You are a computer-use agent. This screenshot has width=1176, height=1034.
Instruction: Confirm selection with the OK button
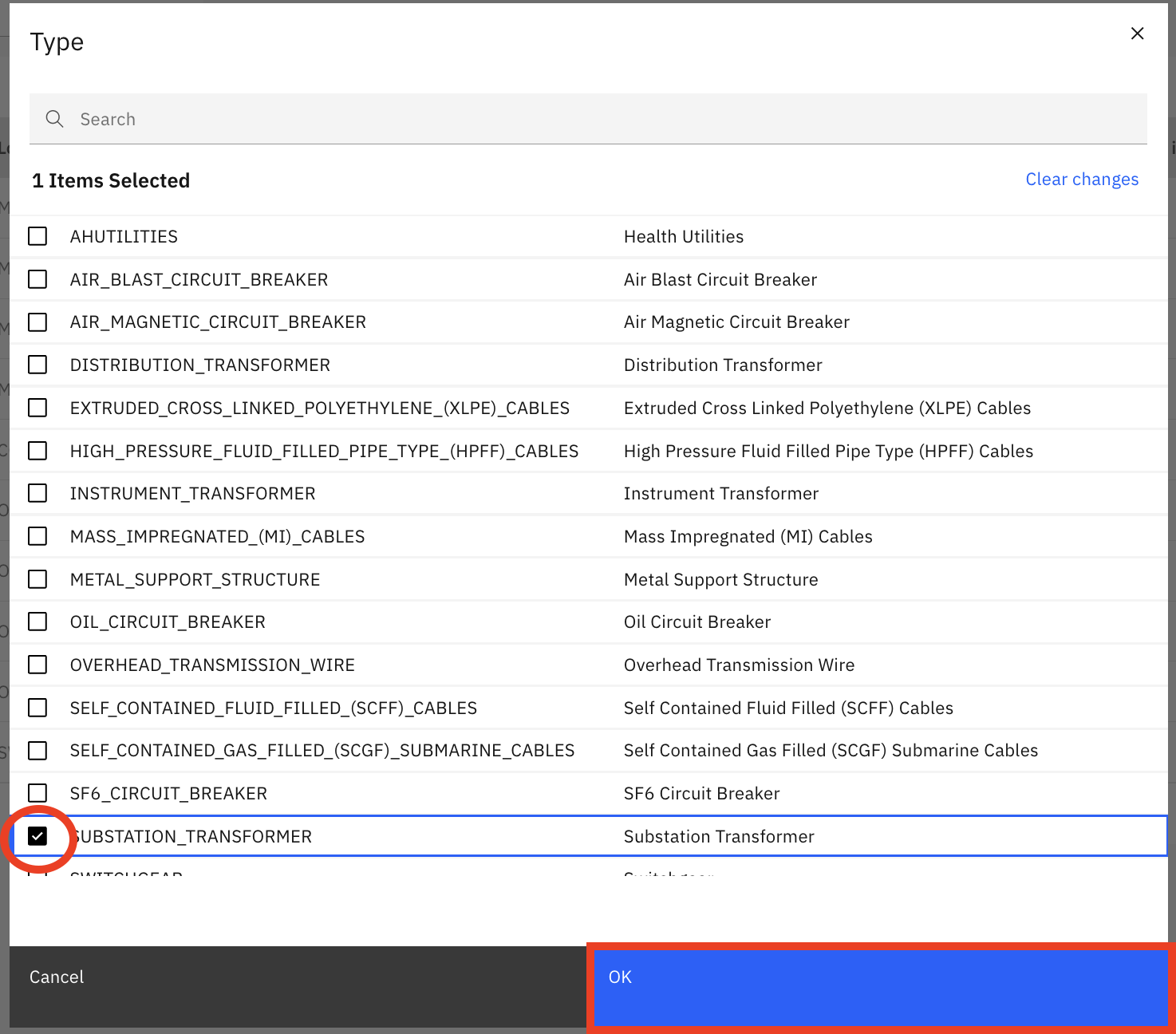(880, 987)
